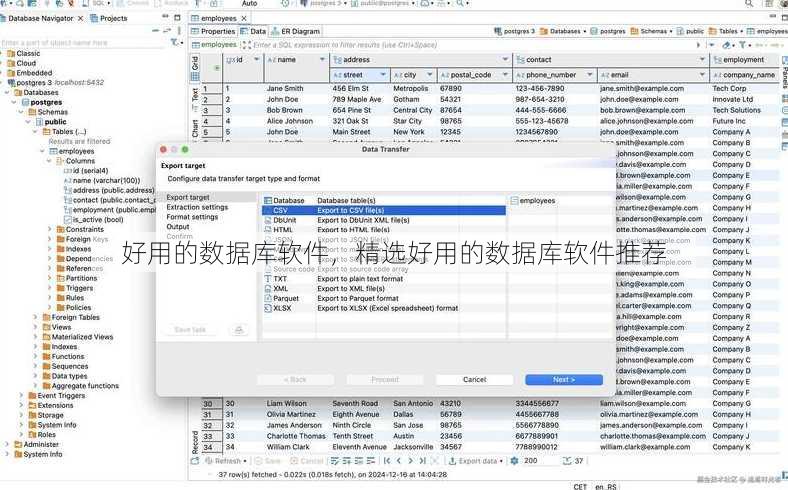Click object name filter field
The width and height of the screenshot is (788, 490).
point(84,43)
